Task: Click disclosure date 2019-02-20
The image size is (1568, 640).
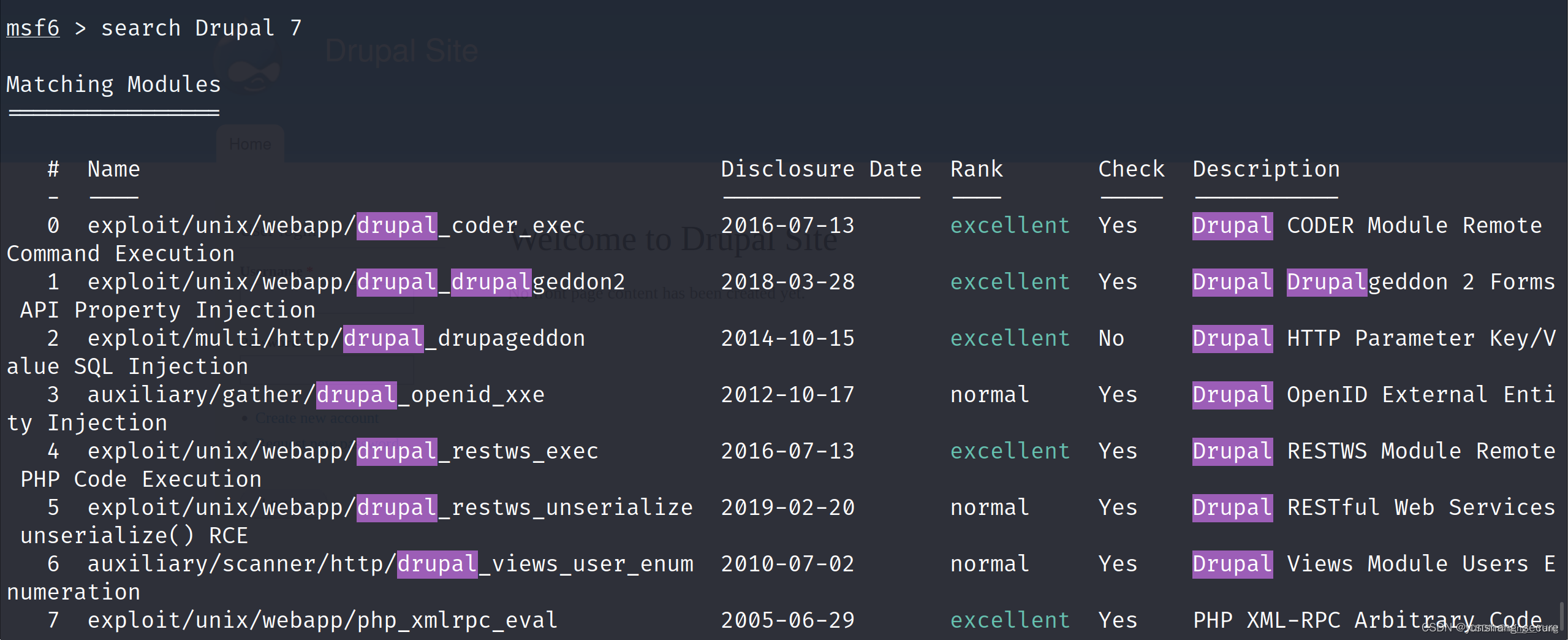Action: coord(788,508)
